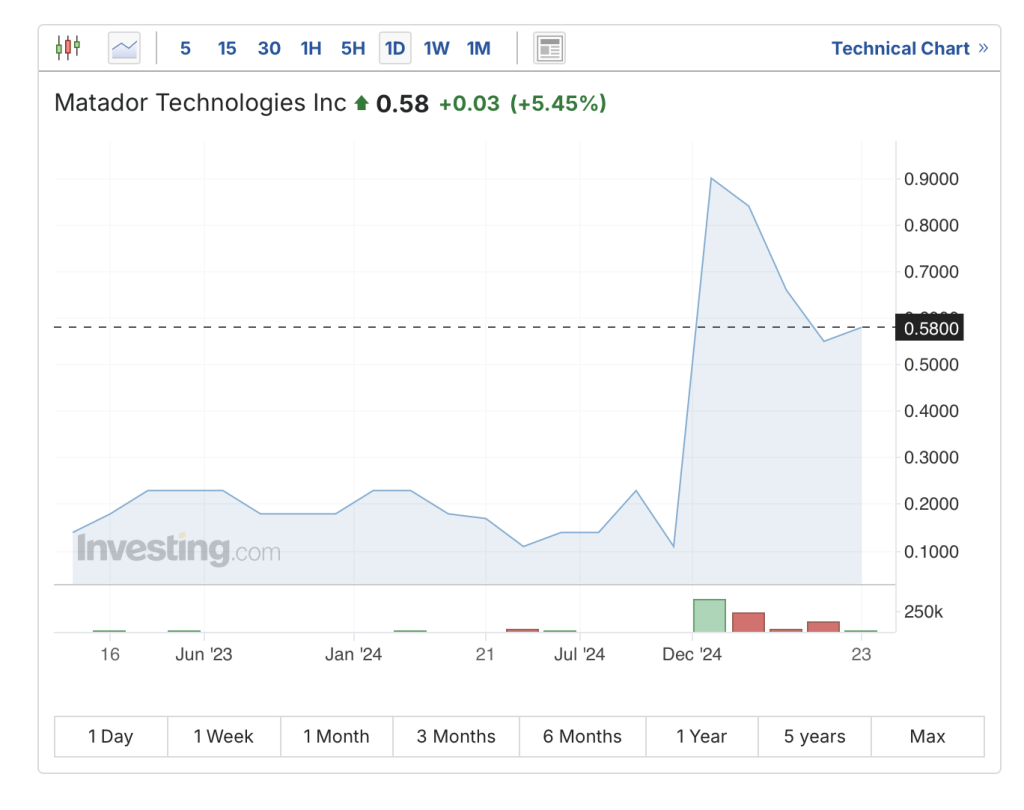This screenshot has height=810, width=1024.
Task: Click the Jan '24 x-axis label
Action: click(353, 655)
